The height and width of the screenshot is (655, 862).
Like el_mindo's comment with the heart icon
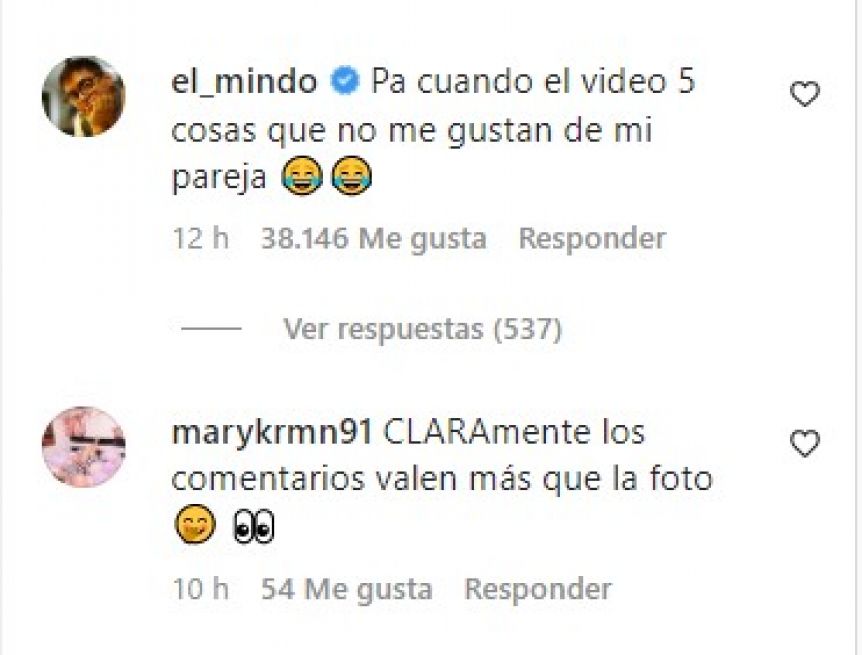(804, 94)
